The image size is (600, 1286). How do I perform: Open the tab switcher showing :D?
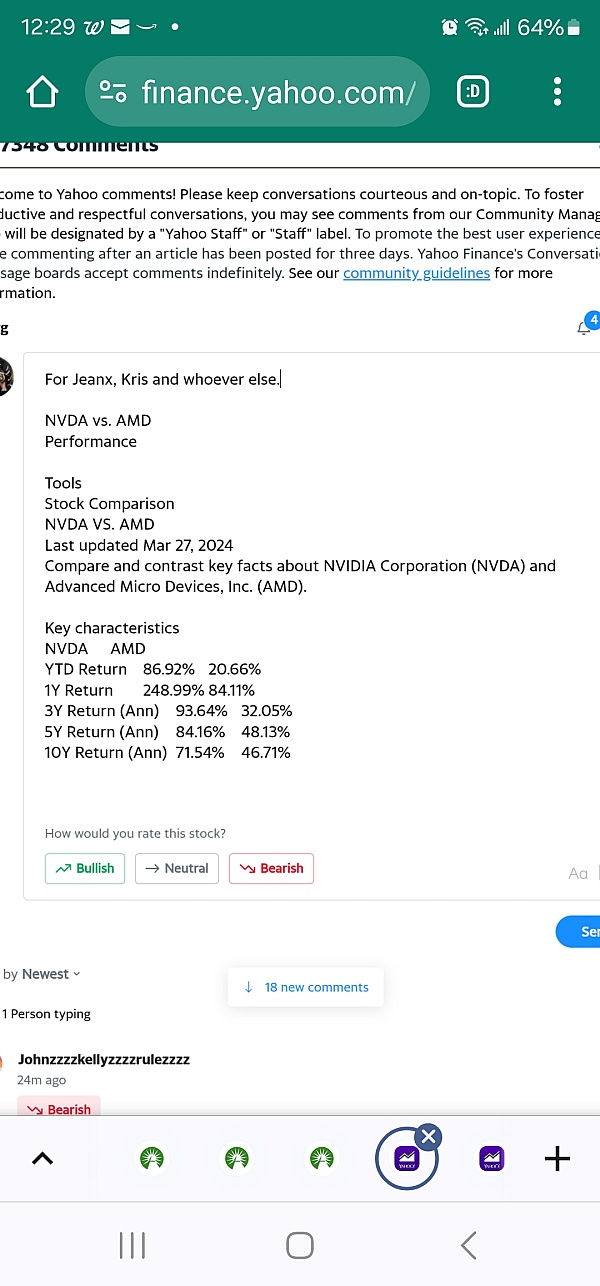(474, 93)
